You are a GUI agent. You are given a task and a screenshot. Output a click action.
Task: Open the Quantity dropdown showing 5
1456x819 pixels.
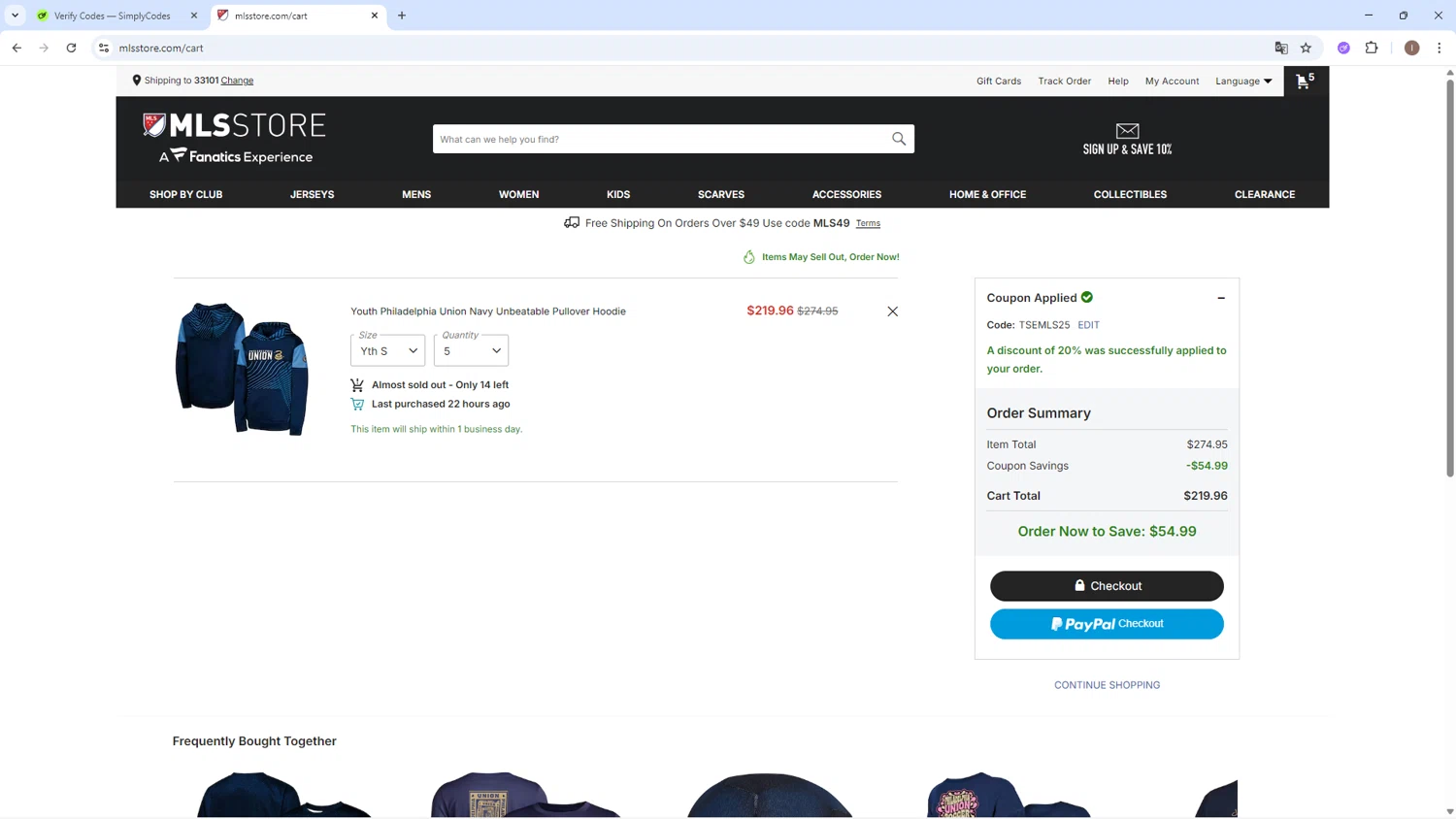tap(471, 350)
